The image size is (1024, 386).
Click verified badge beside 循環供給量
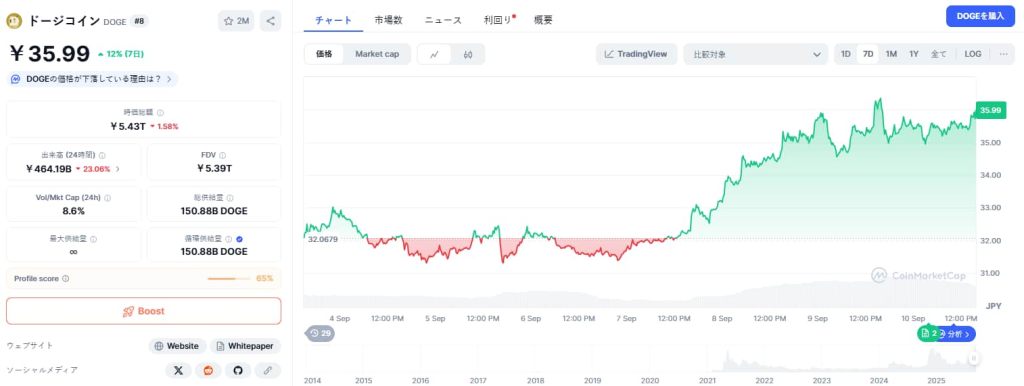click(x=240, y=239)
